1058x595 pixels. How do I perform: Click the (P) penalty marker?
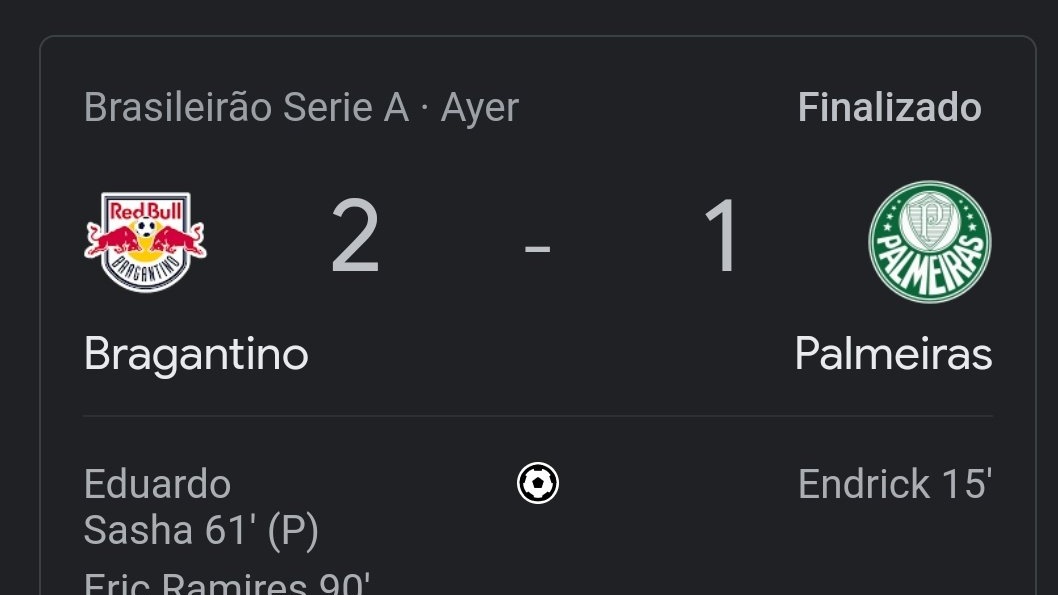click(293, 530)
